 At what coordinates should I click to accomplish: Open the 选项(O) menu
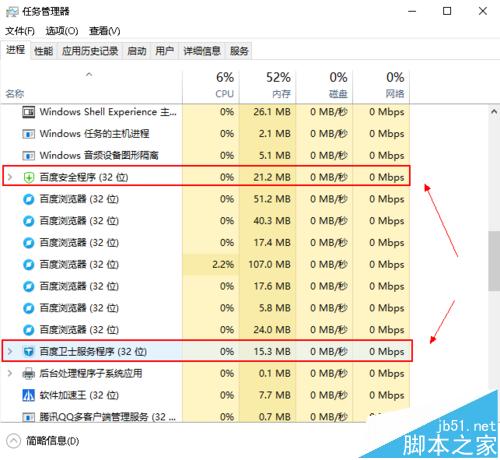tap(62, 31)
